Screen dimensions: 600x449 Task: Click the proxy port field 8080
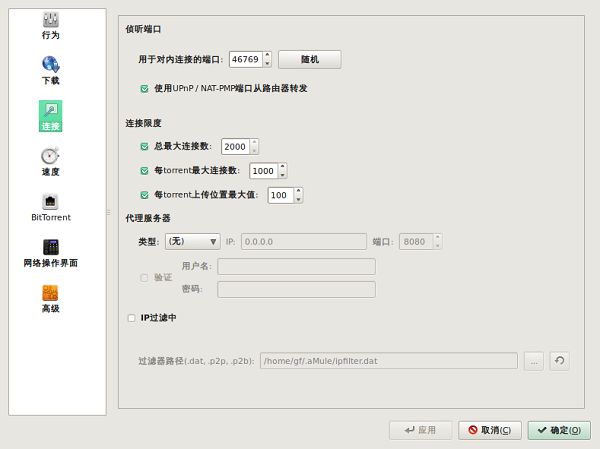tap(416, 242)
